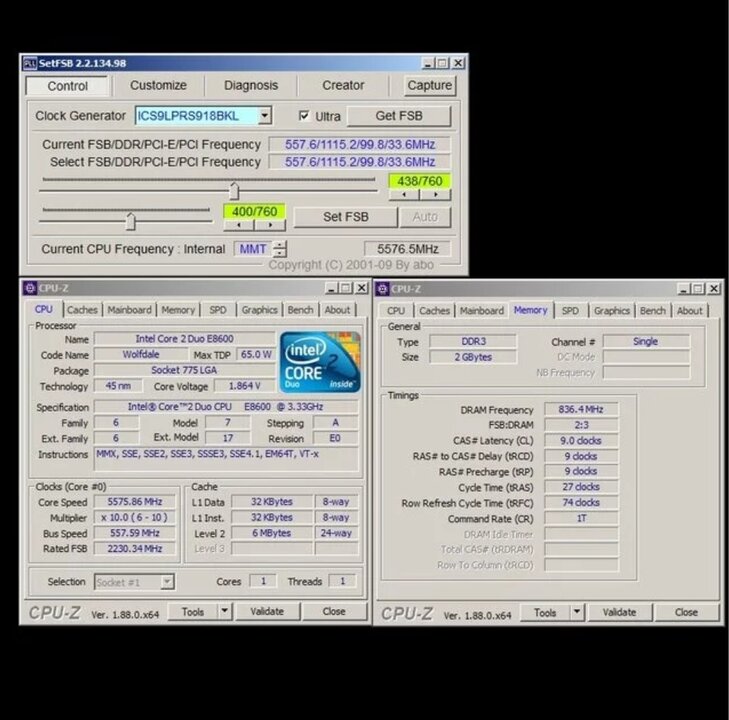Open the Creator tab in SetFSB

coord(343,86)
